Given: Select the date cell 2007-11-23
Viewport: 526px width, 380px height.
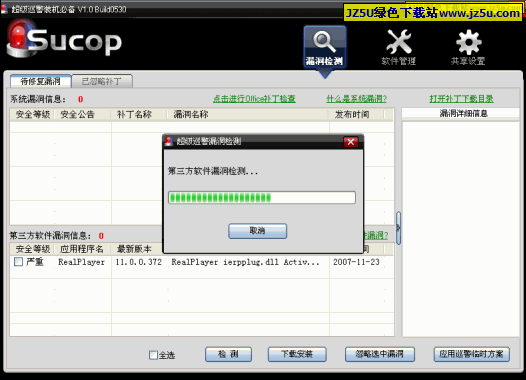Looking at the screenshot, I should point(356,262).
